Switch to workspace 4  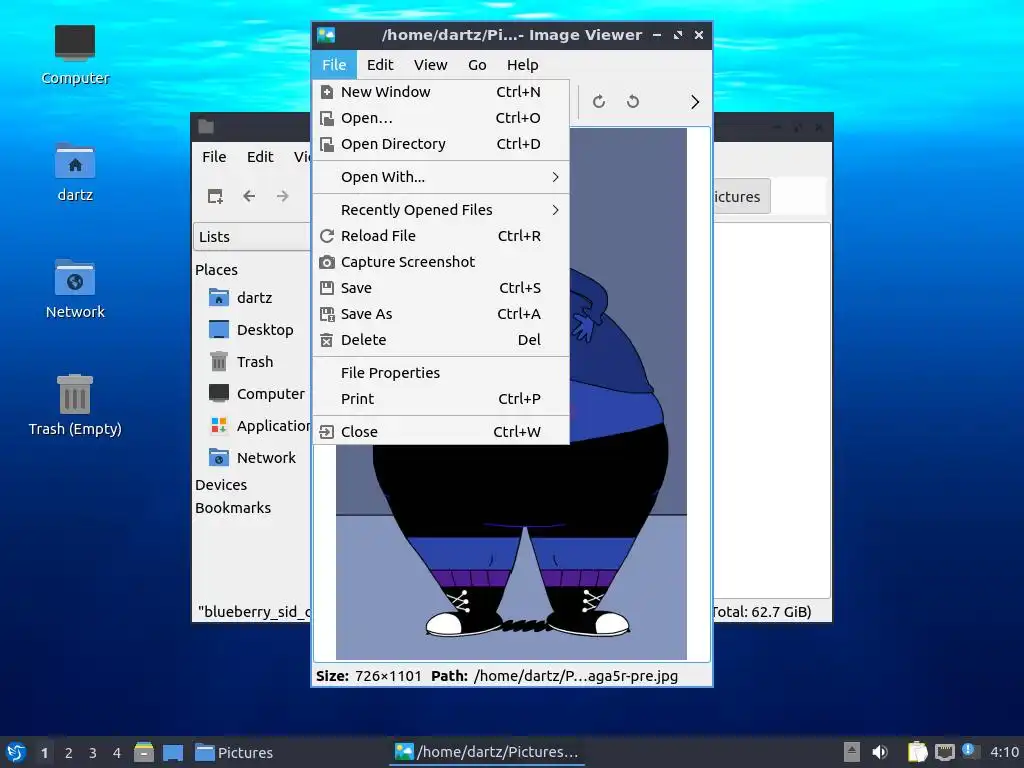pyautogui.click(x=117, y=753)
